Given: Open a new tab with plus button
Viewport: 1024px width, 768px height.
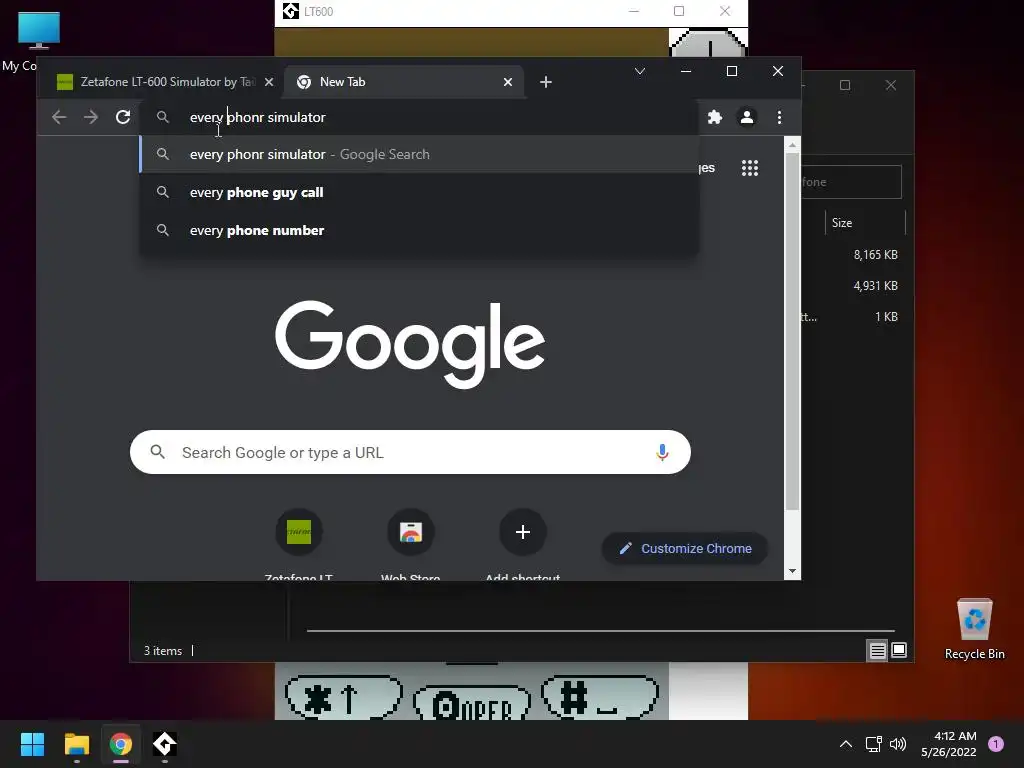Looking at the screenshot, I should coord(546,82).
